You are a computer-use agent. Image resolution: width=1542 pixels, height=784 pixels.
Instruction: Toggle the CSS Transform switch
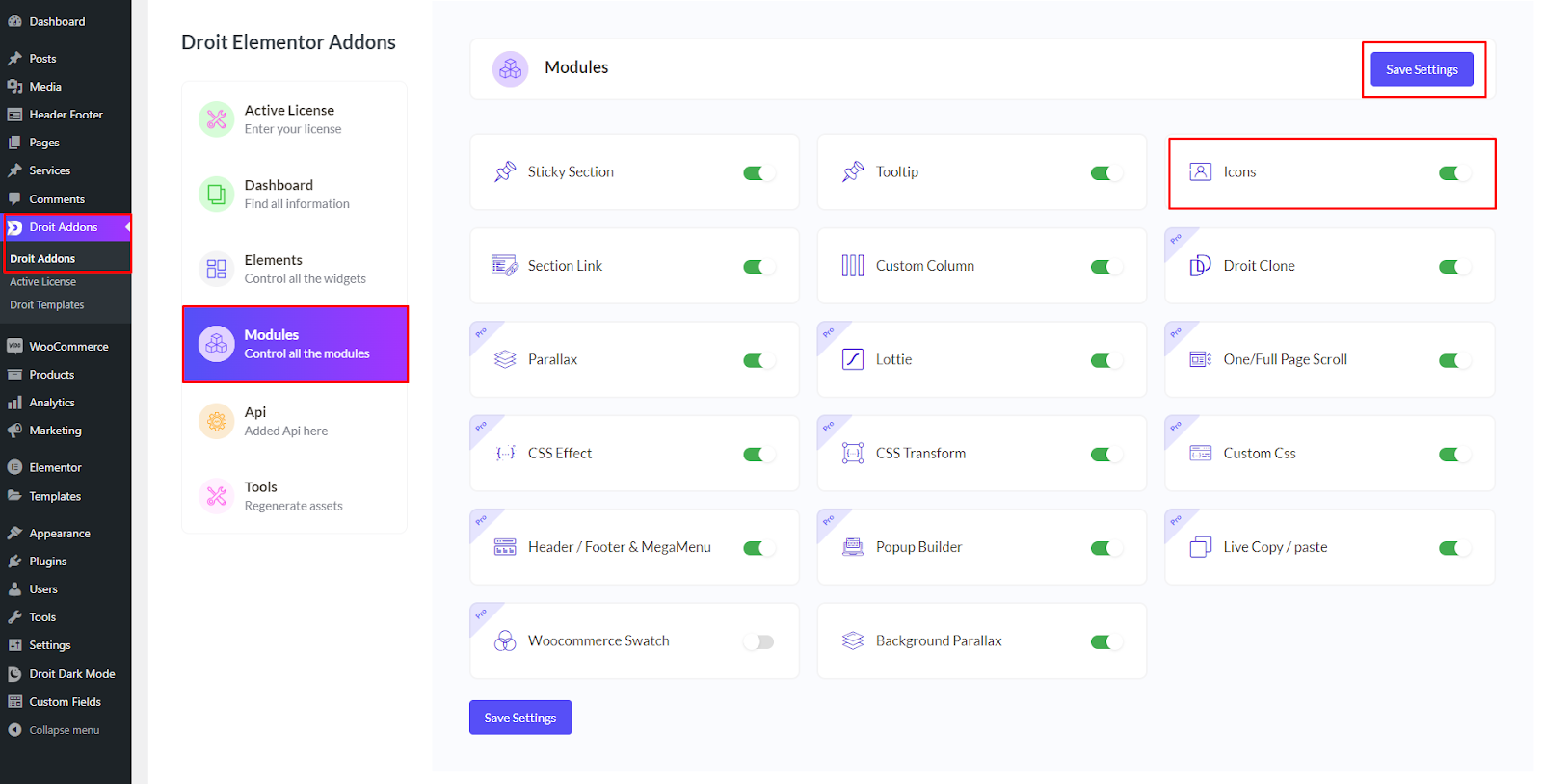pos(1106,455)
